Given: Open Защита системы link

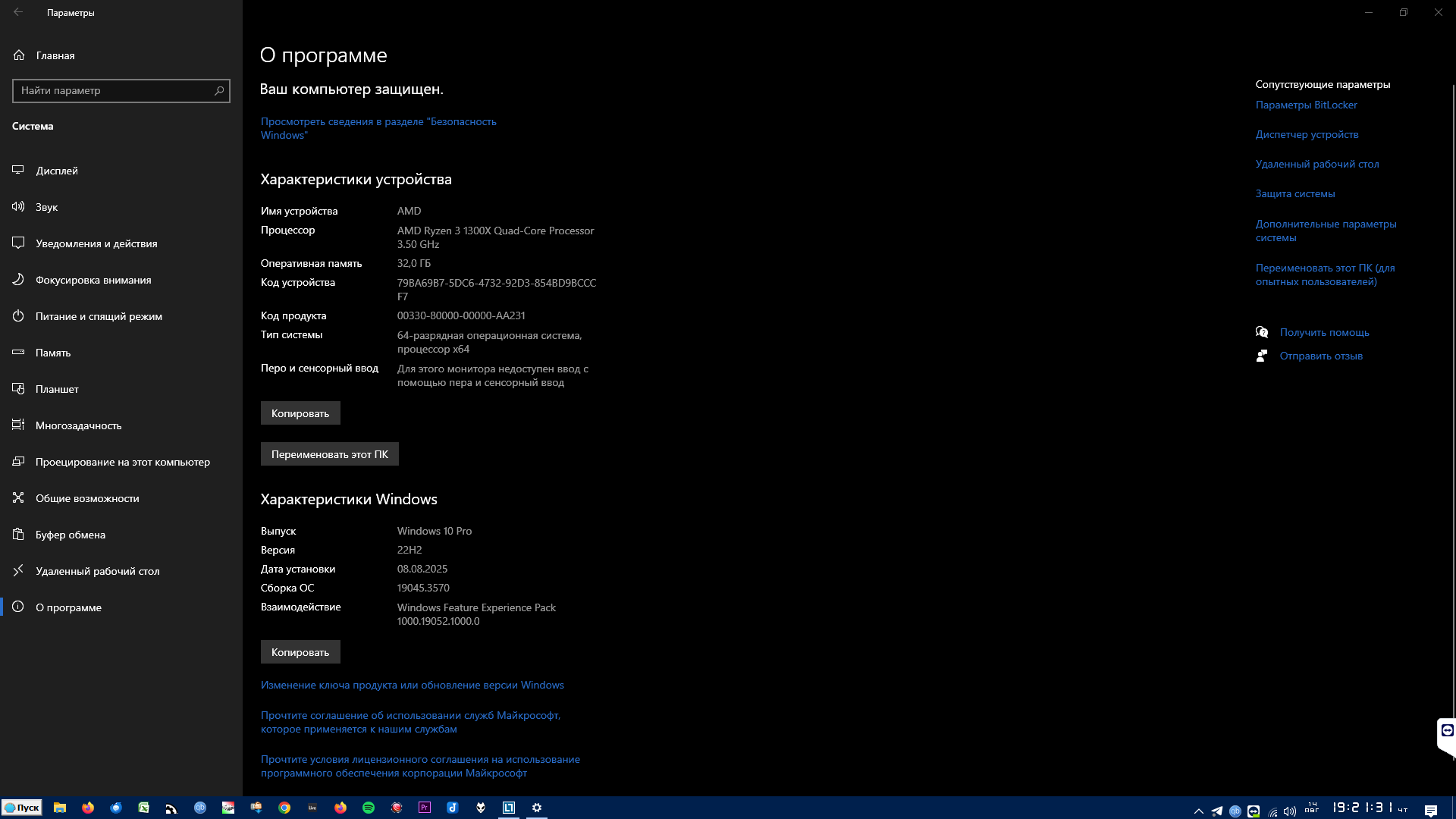Looking at the screenshot, I should tap(1295, 193).
